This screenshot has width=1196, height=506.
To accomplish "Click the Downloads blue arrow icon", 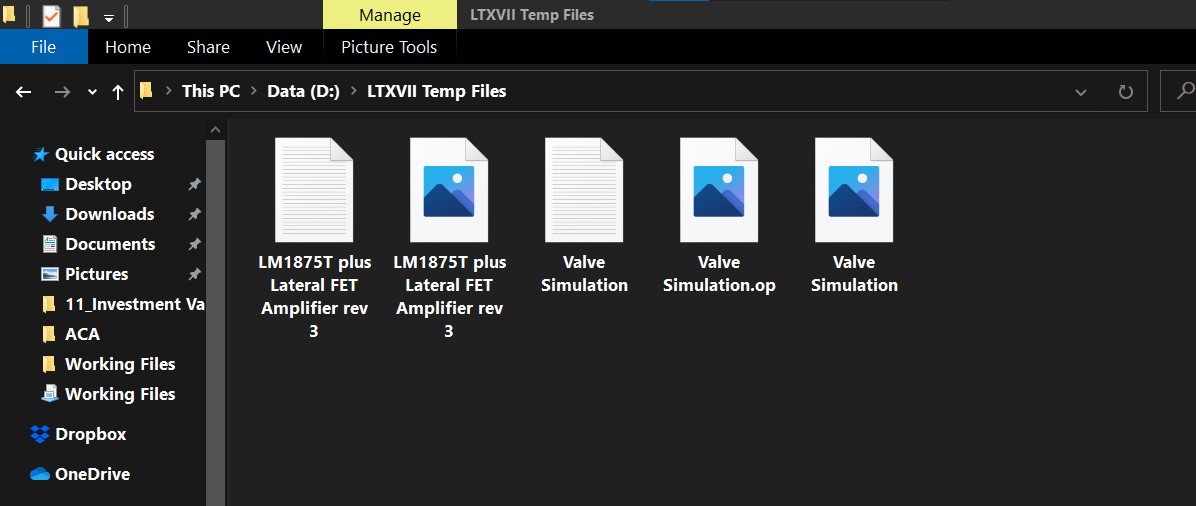I will point(50,214).
